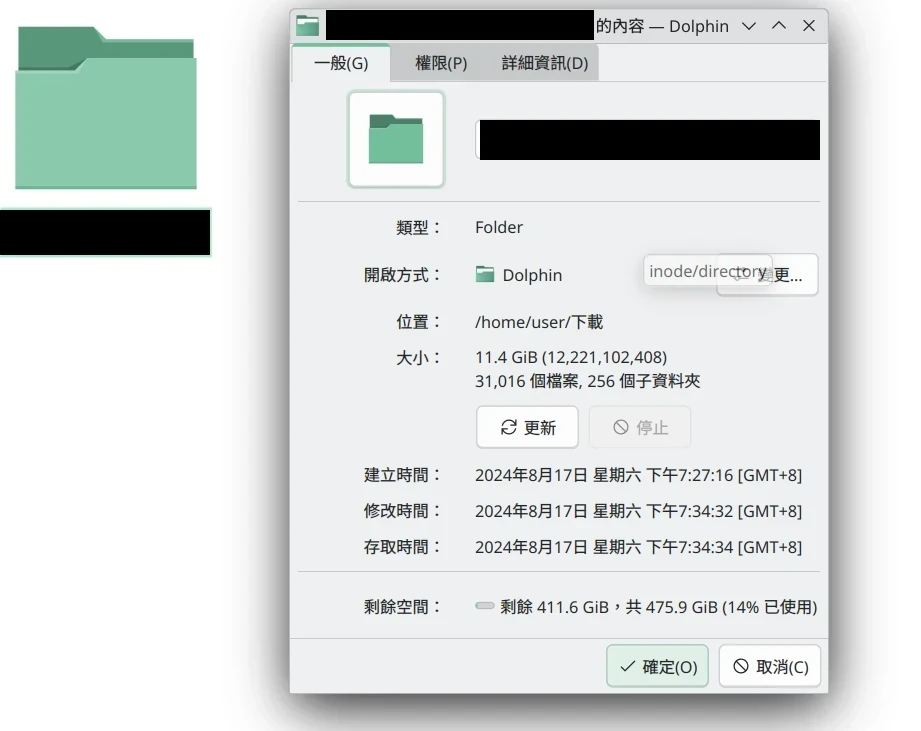The image size is (921, 731).
Task: Minimize the Dolphin properties window
Action: pyautogui.click(x=748, y=26)
